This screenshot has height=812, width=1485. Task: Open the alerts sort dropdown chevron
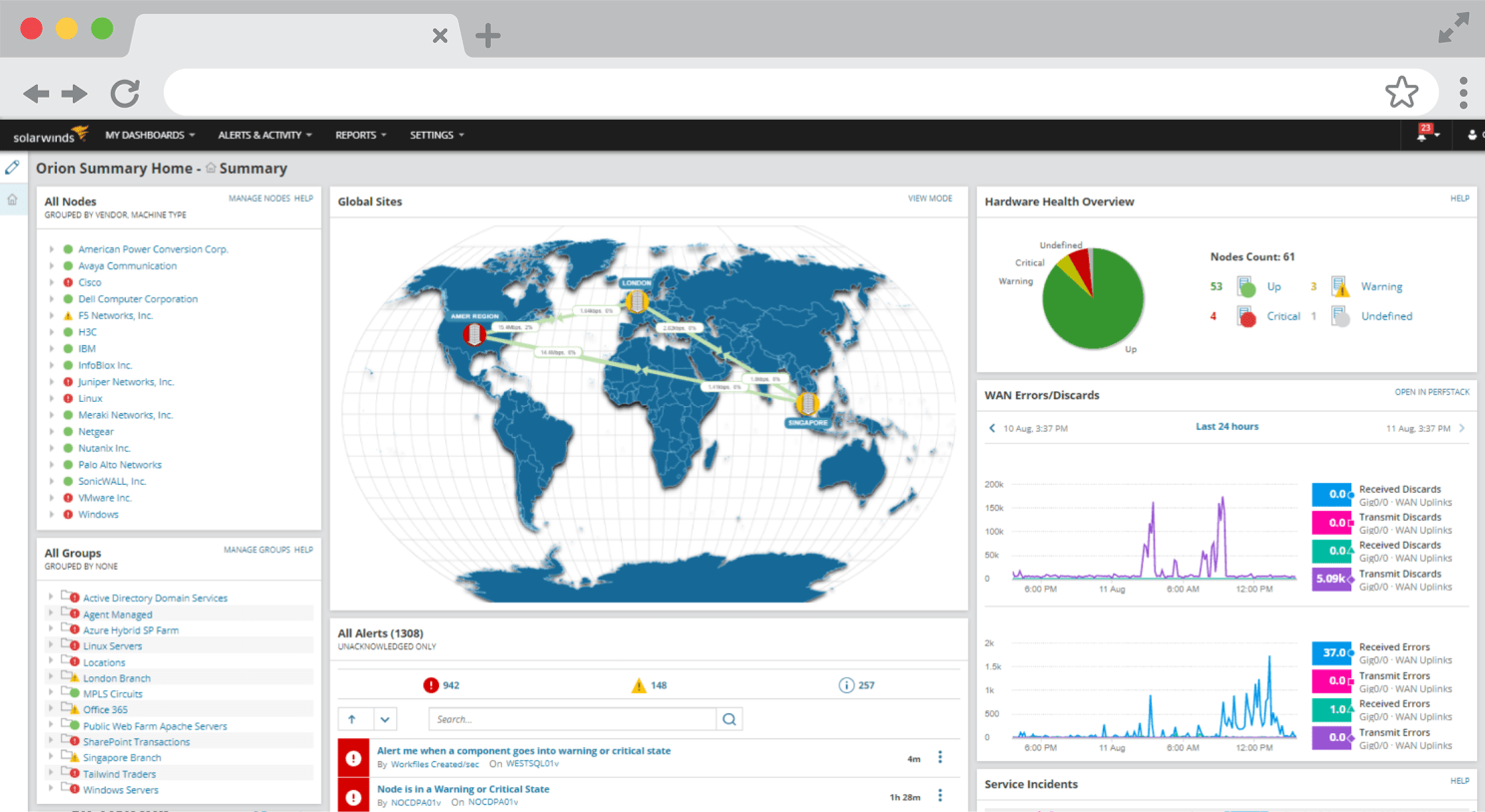[385, 719]
